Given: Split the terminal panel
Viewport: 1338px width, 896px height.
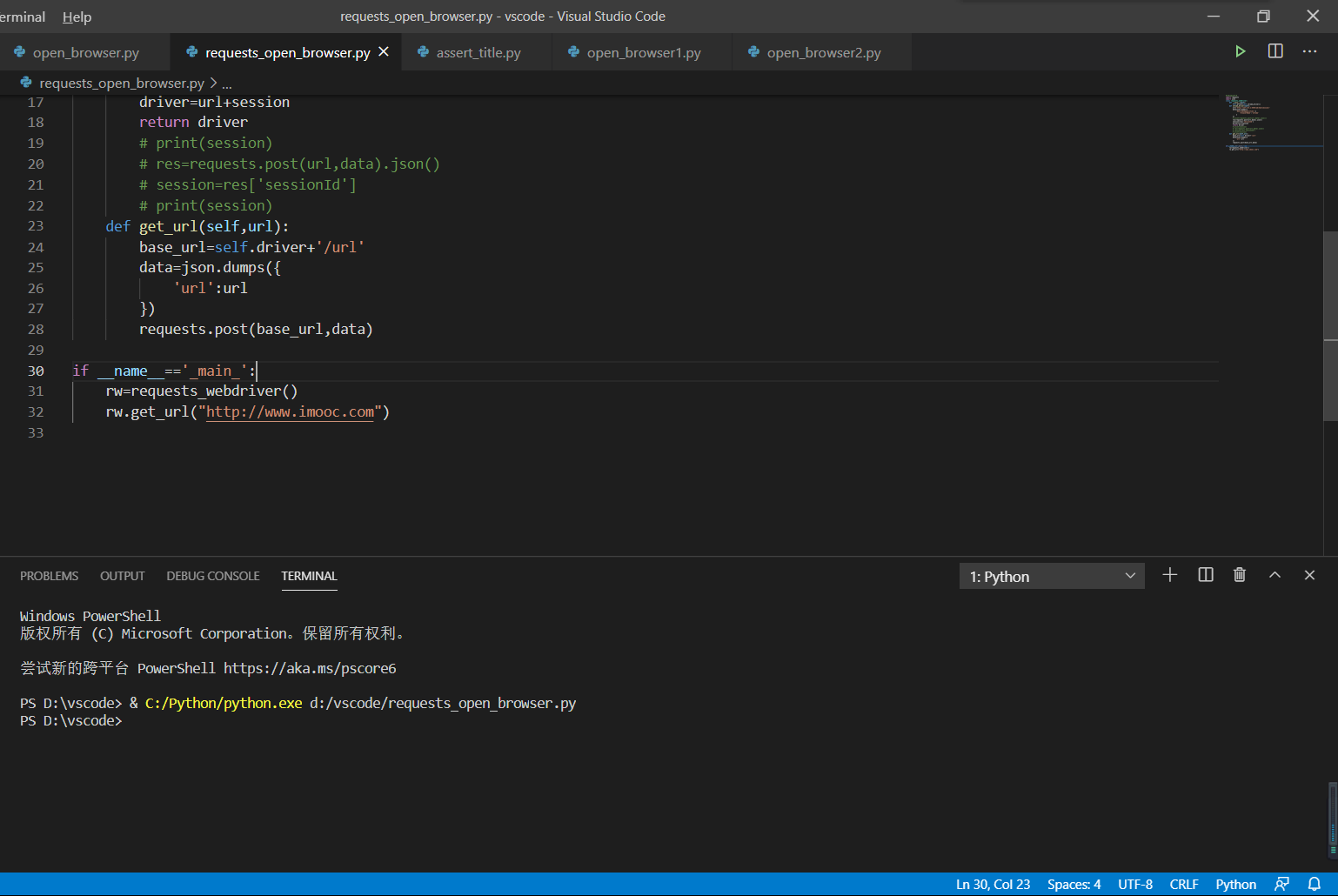Looking at the screenshot, I should [x=1206, y=575].
